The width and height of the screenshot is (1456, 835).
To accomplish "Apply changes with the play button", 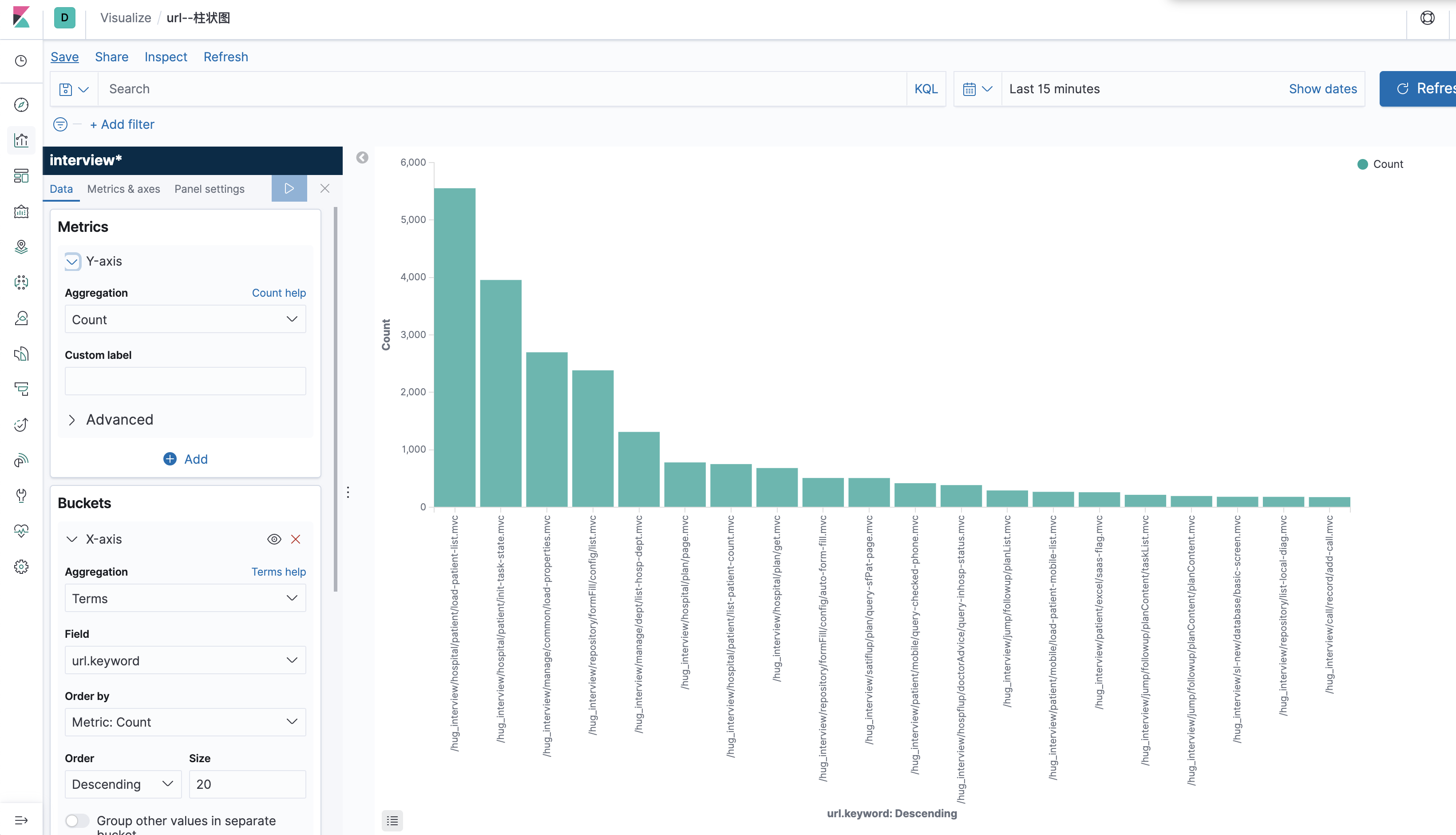I will pos(289,188).
